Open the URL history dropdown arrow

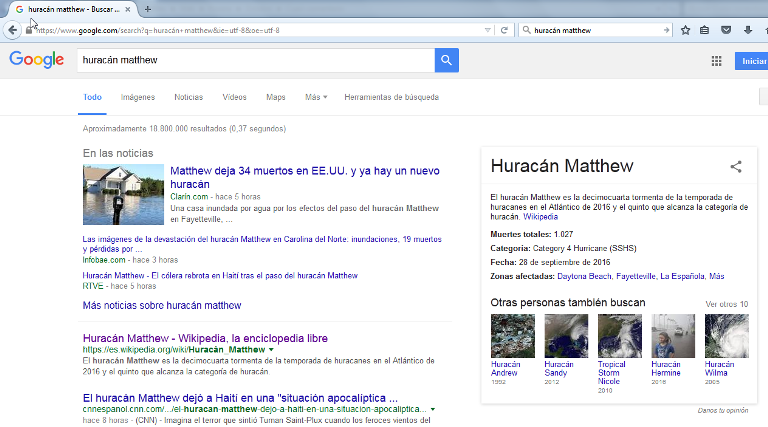point(487,30)
